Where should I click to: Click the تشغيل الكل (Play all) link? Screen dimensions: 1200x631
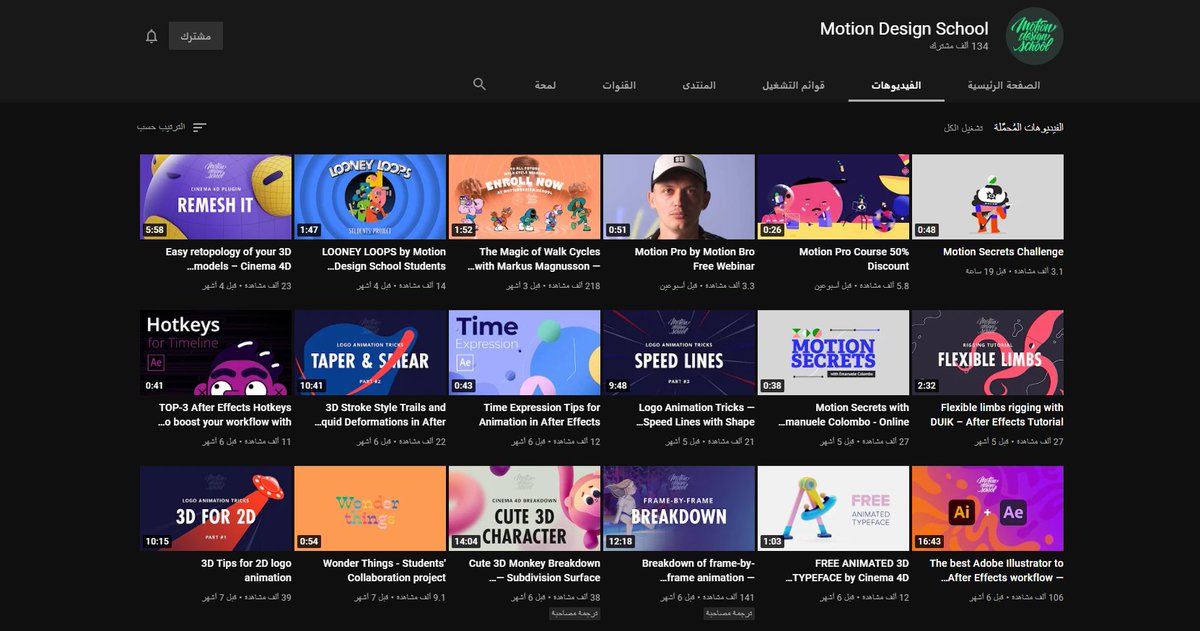click(x=964, y=128)
